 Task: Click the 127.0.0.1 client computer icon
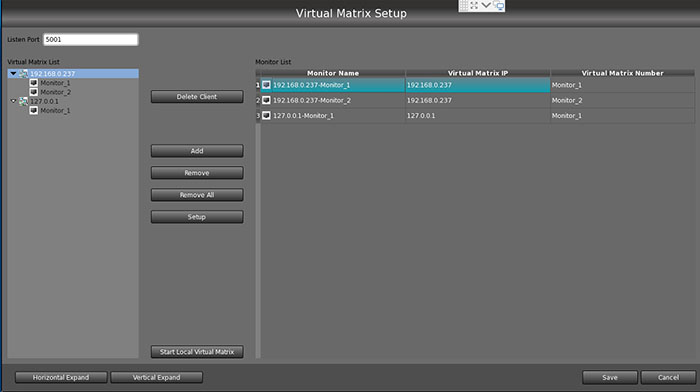pos(23,101)
